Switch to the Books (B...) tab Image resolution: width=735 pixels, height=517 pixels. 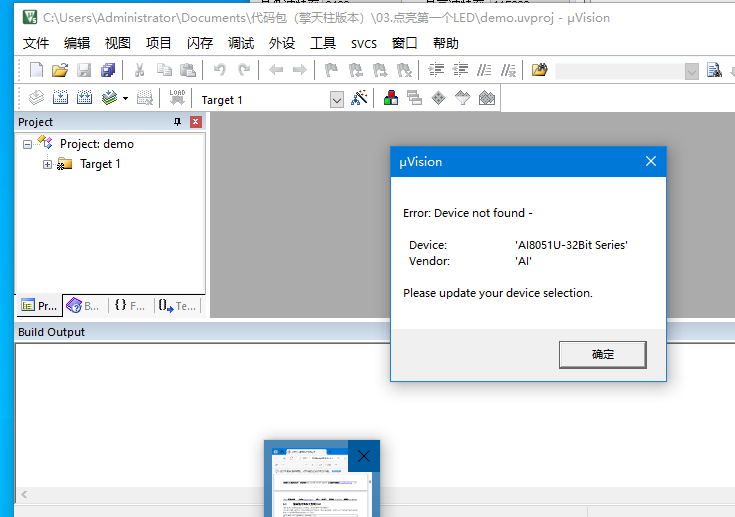click(x=85, y=306)
